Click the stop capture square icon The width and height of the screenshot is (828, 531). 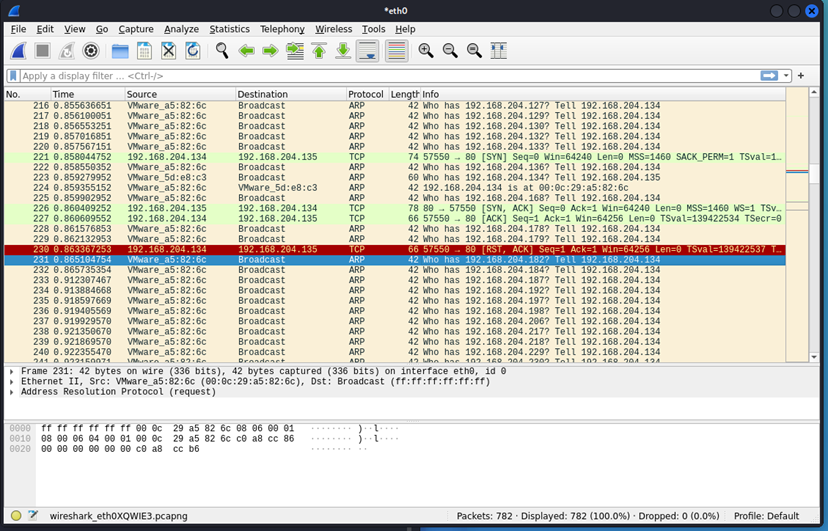click(42, 51)
